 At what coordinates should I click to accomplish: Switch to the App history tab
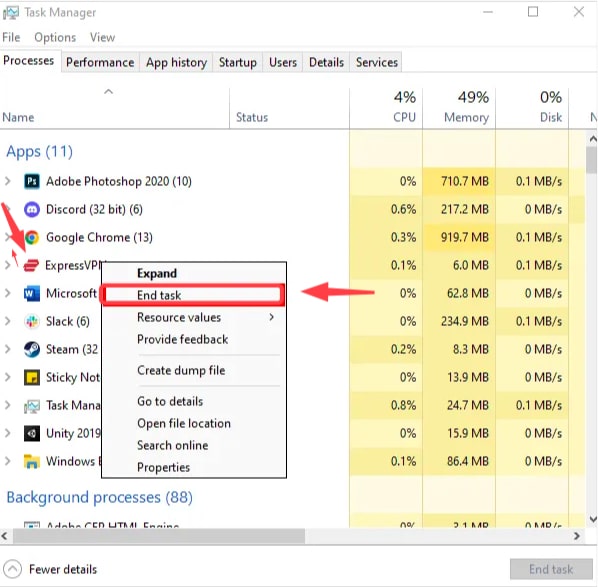pos(176,62)
